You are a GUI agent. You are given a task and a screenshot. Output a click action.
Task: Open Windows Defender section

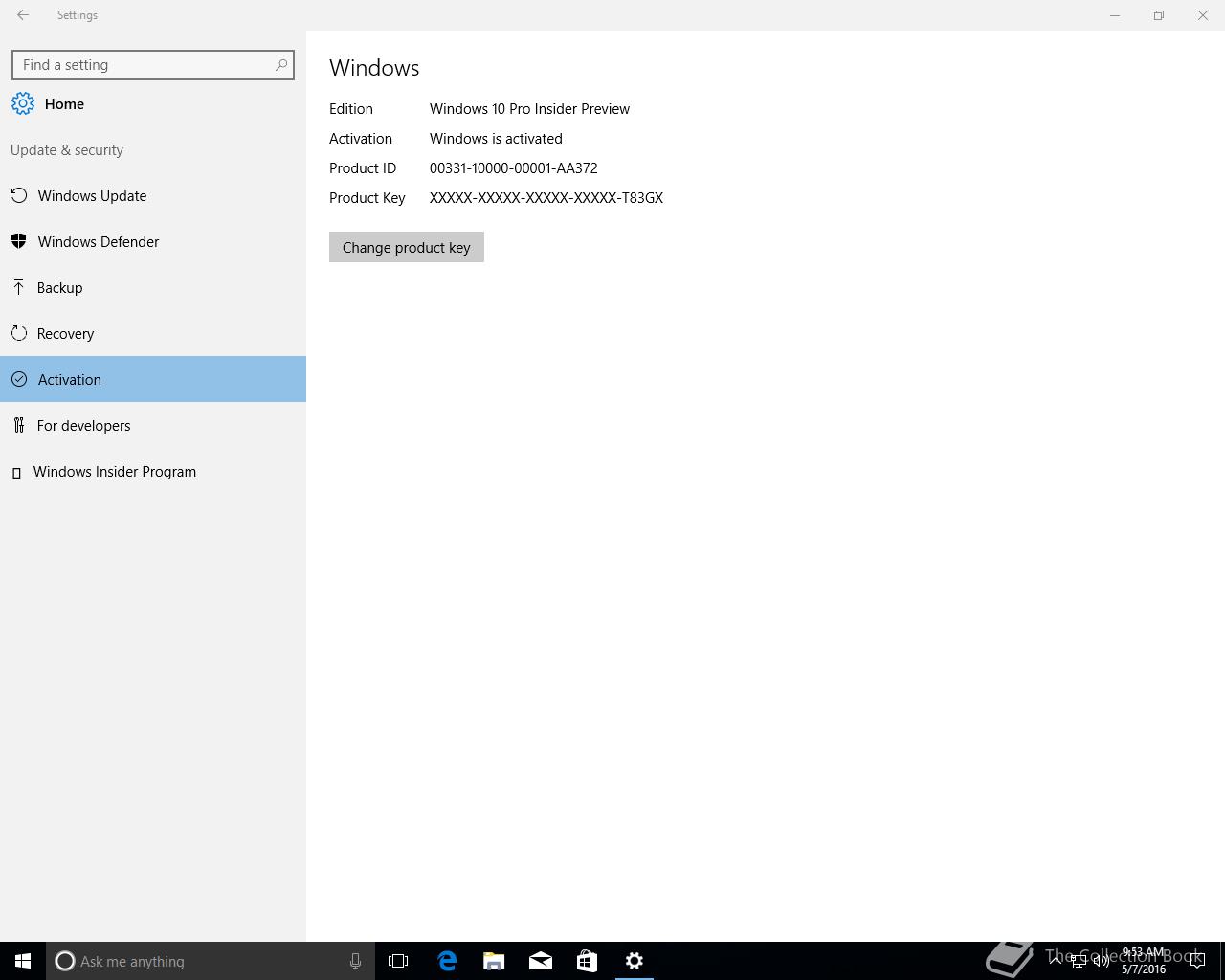click(153, 242)
